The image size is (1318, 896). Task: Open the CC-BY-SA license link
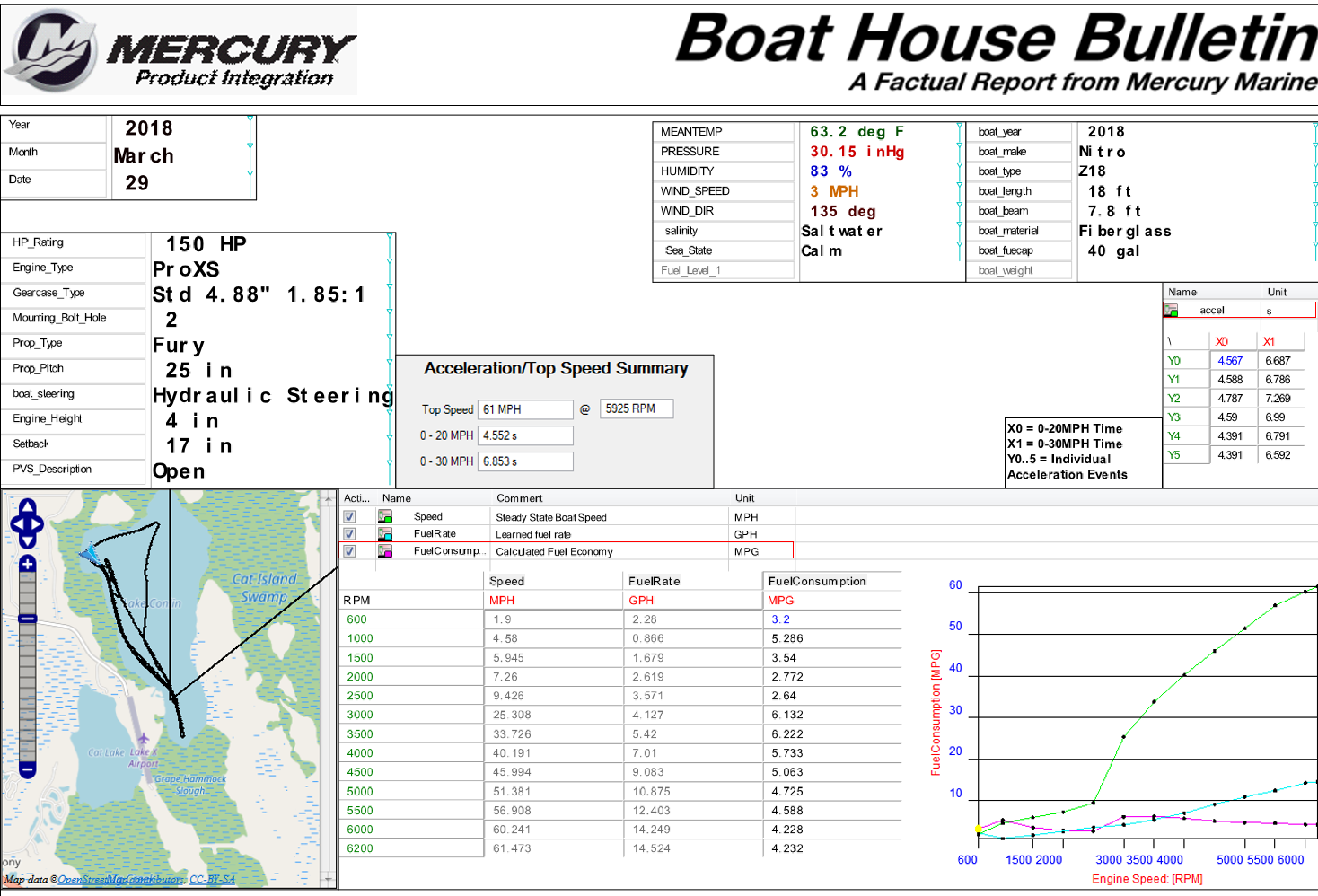212,879
